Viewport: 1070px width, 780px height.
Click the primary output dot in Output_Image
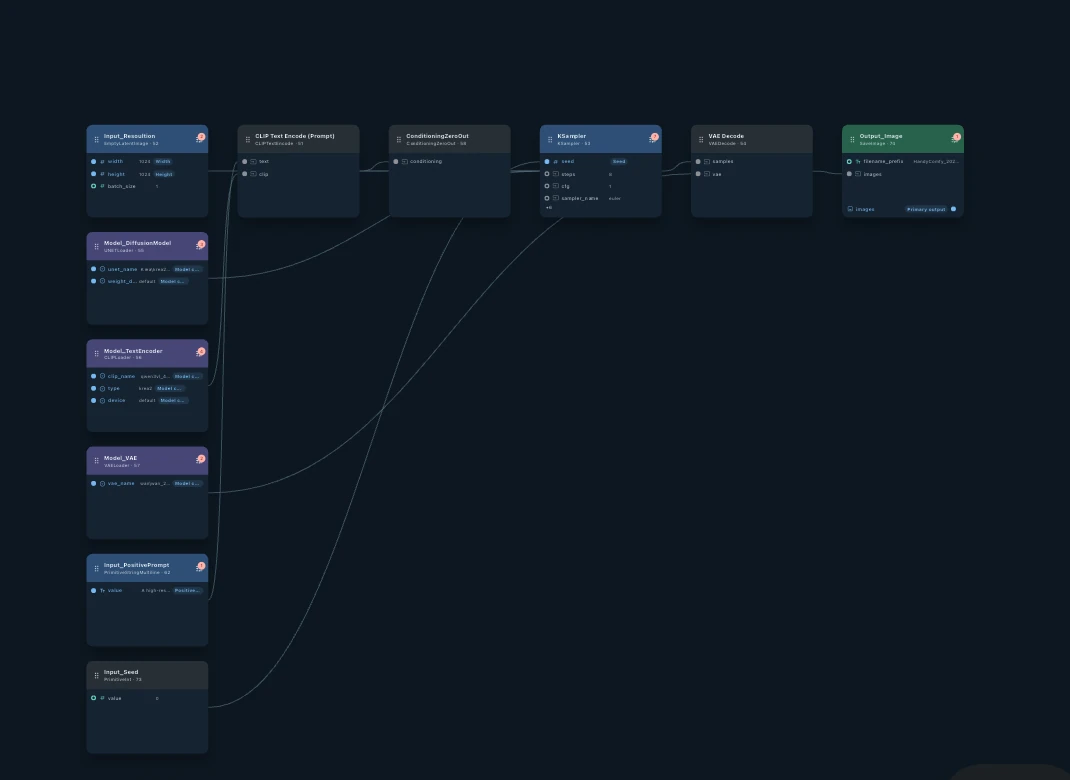point(953,209)
